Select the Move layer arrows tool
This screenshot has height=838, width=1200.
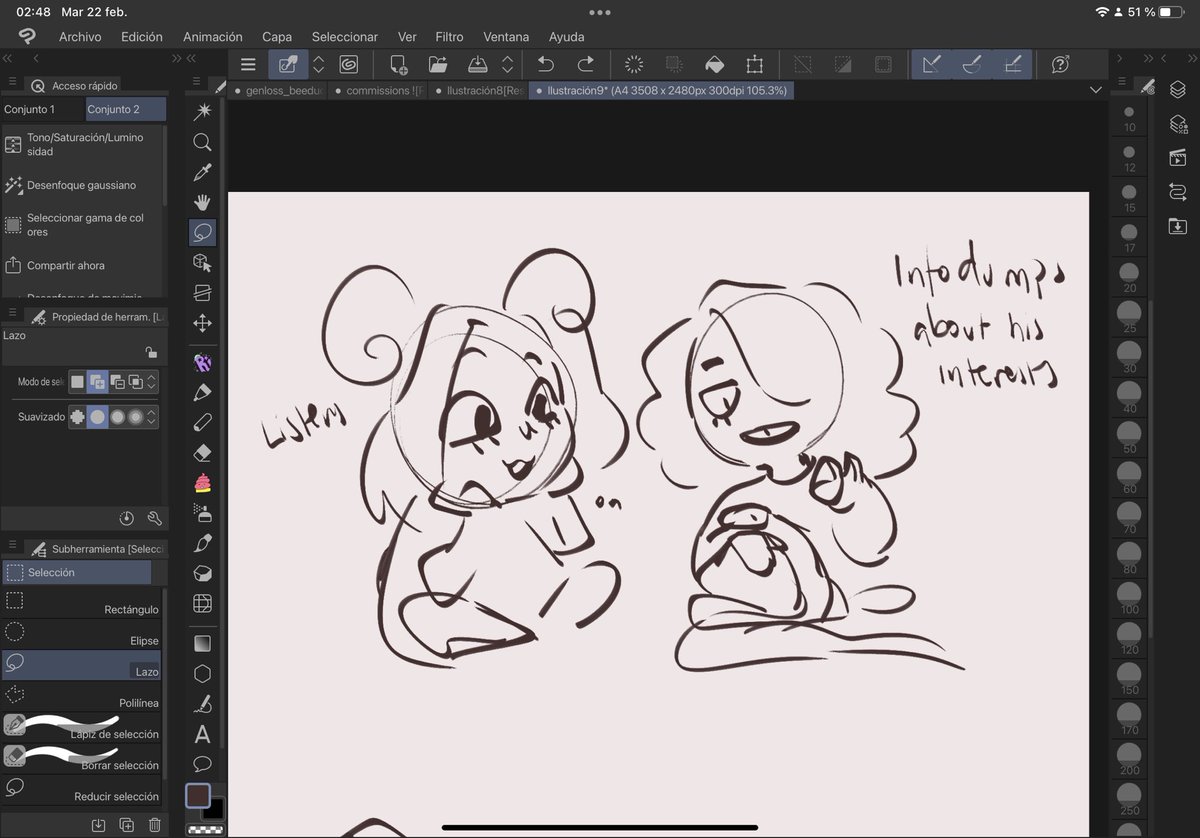[203, 323]
